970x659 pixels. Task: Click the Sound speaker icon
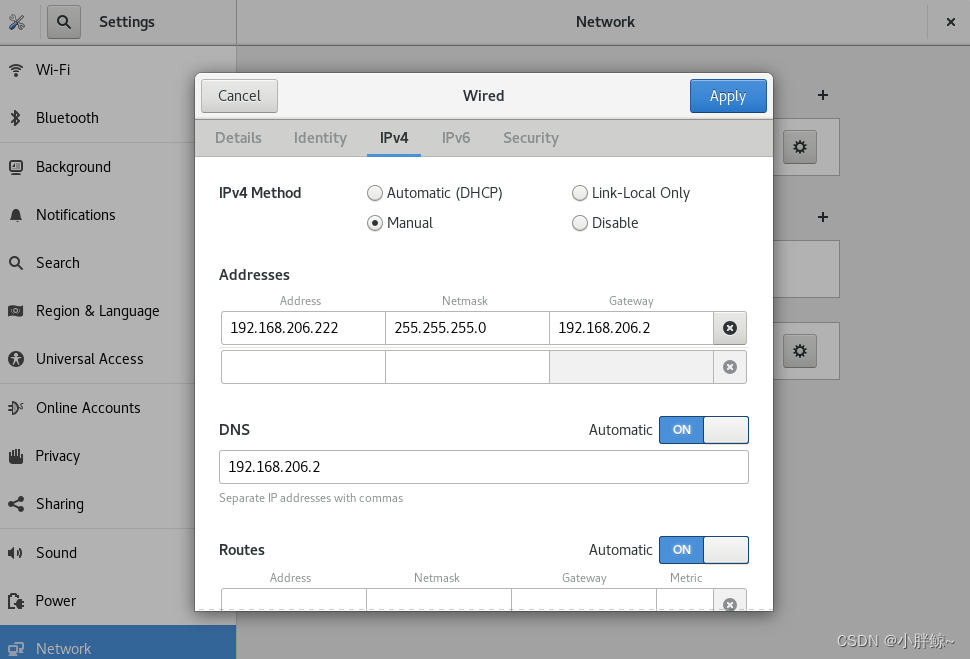(15, 553)
